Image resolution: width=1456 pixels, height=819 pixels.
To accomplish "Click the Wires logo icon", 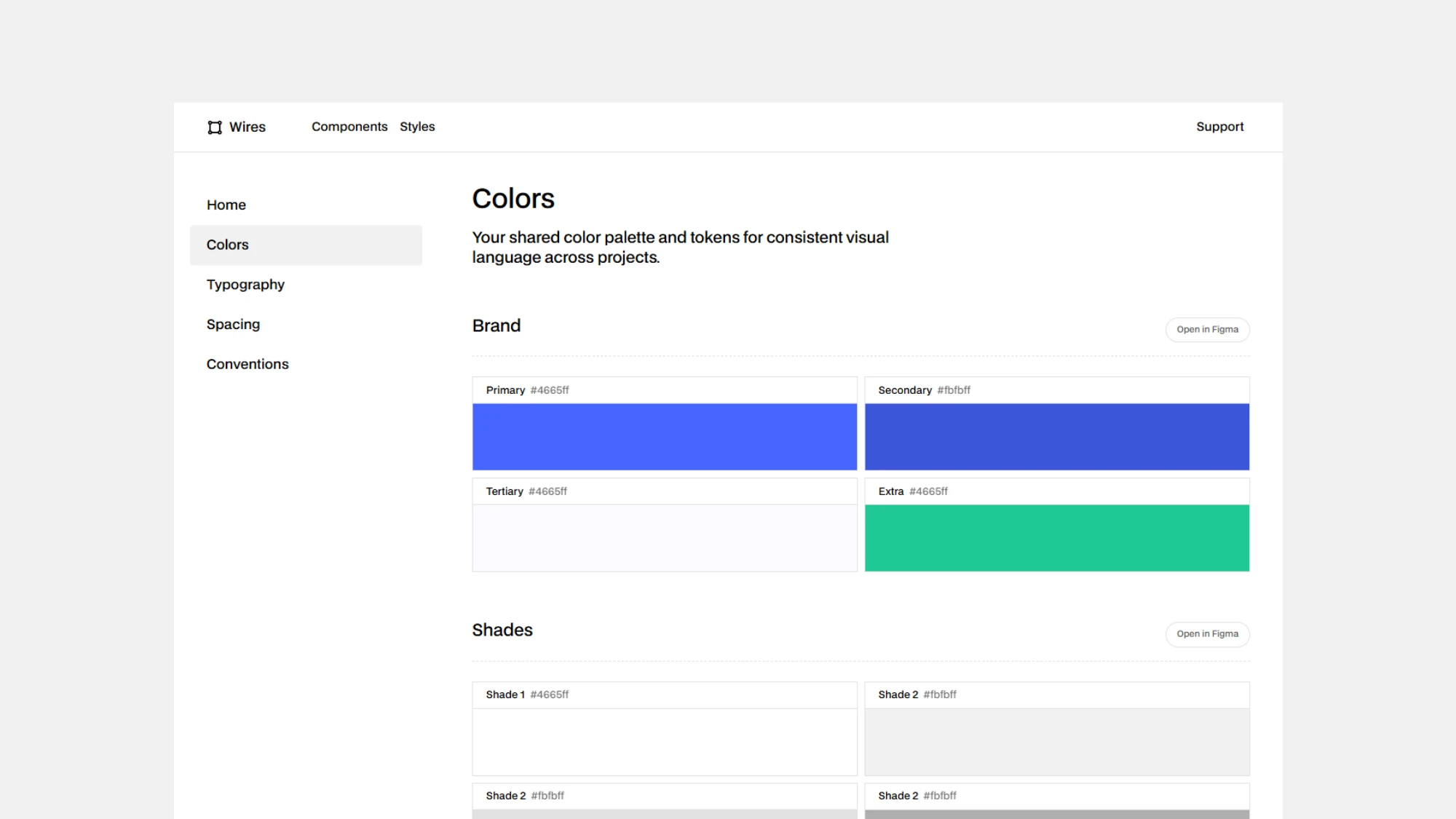I will tap(215, 127).
